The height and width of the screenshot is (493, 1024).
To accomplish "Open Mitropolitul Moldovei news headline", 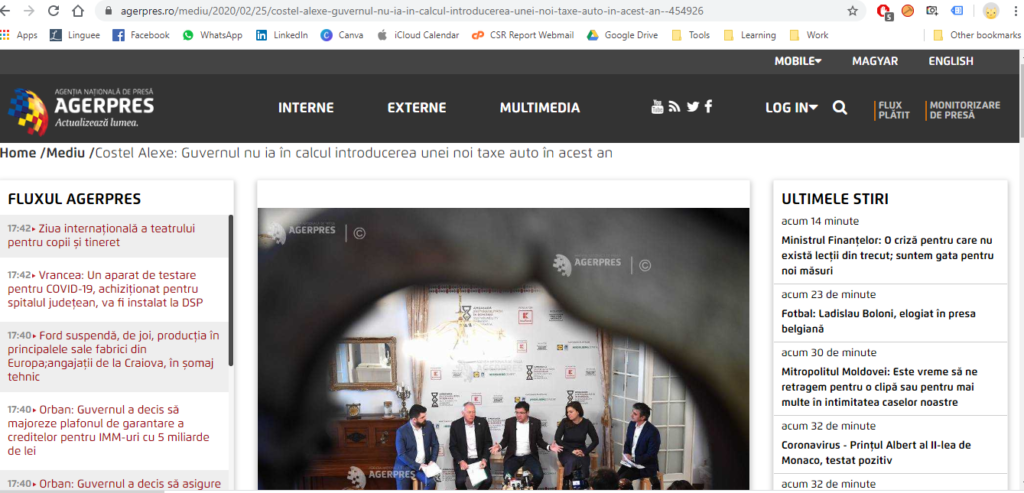I will pos(879,387).
